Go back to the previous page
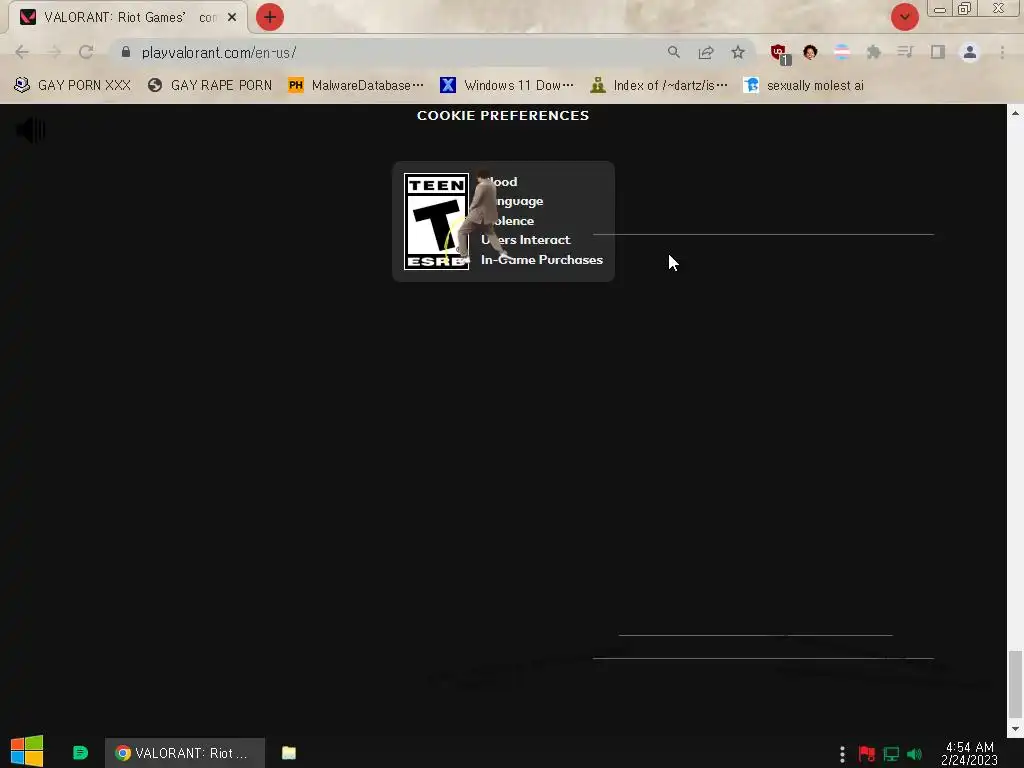Screen dimensions: 1024x768 [x=22, y=52]
